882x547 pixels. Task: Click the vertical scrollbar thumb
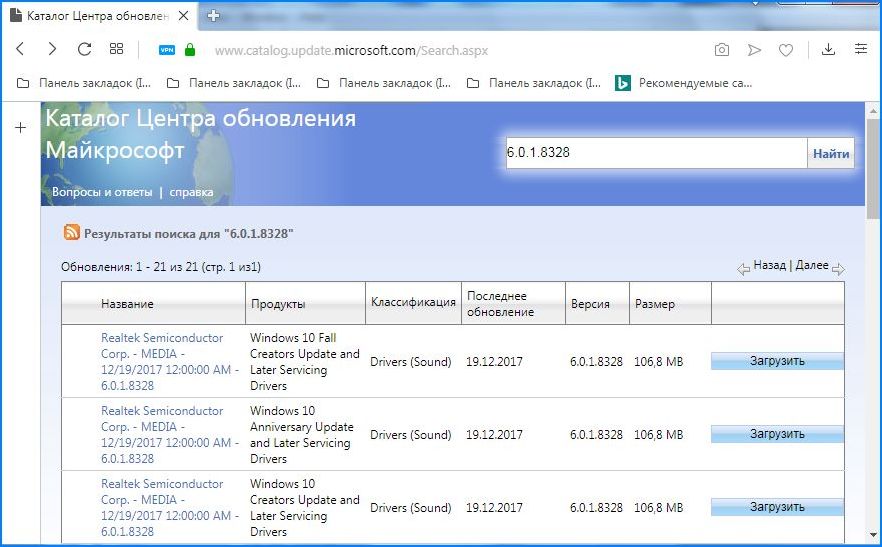[x=873, y=169]
